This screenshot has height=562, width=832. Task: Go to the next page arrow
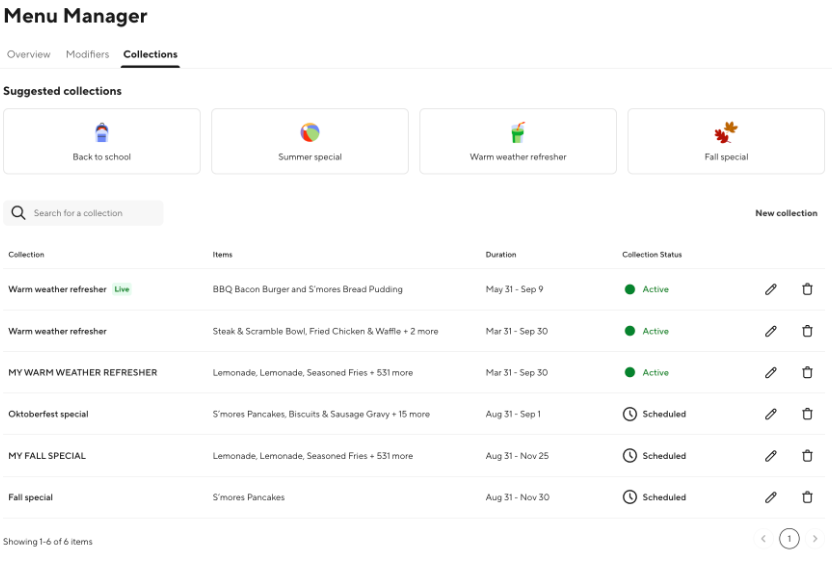coord(815,539)
